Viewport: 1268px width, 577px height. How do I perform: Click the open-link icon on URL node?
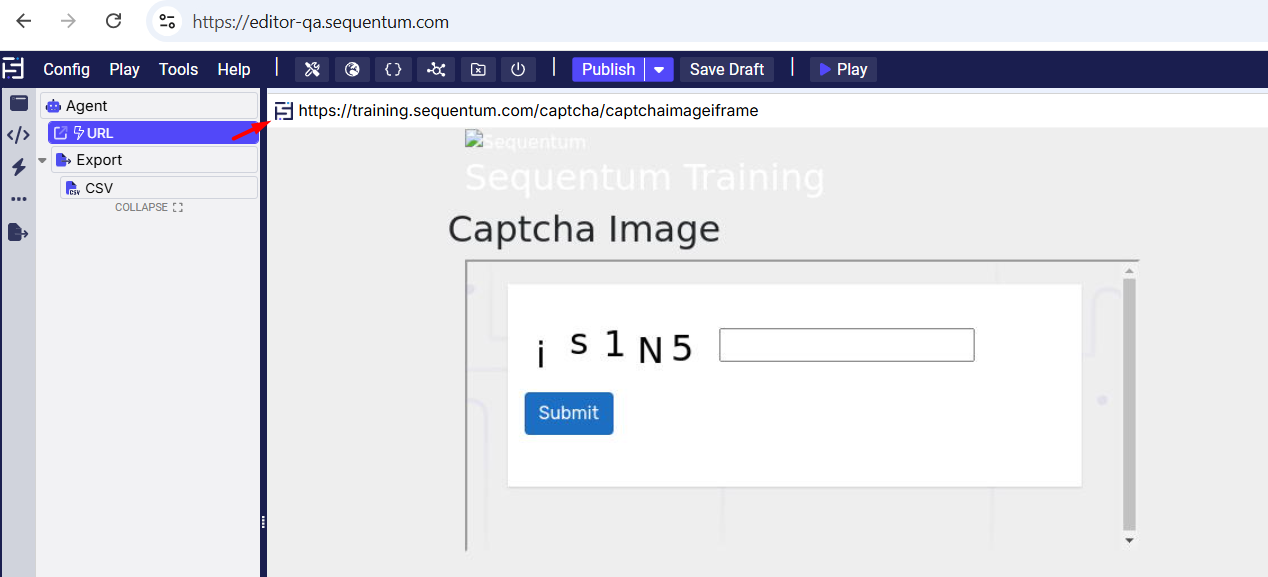tap(61, 133)
